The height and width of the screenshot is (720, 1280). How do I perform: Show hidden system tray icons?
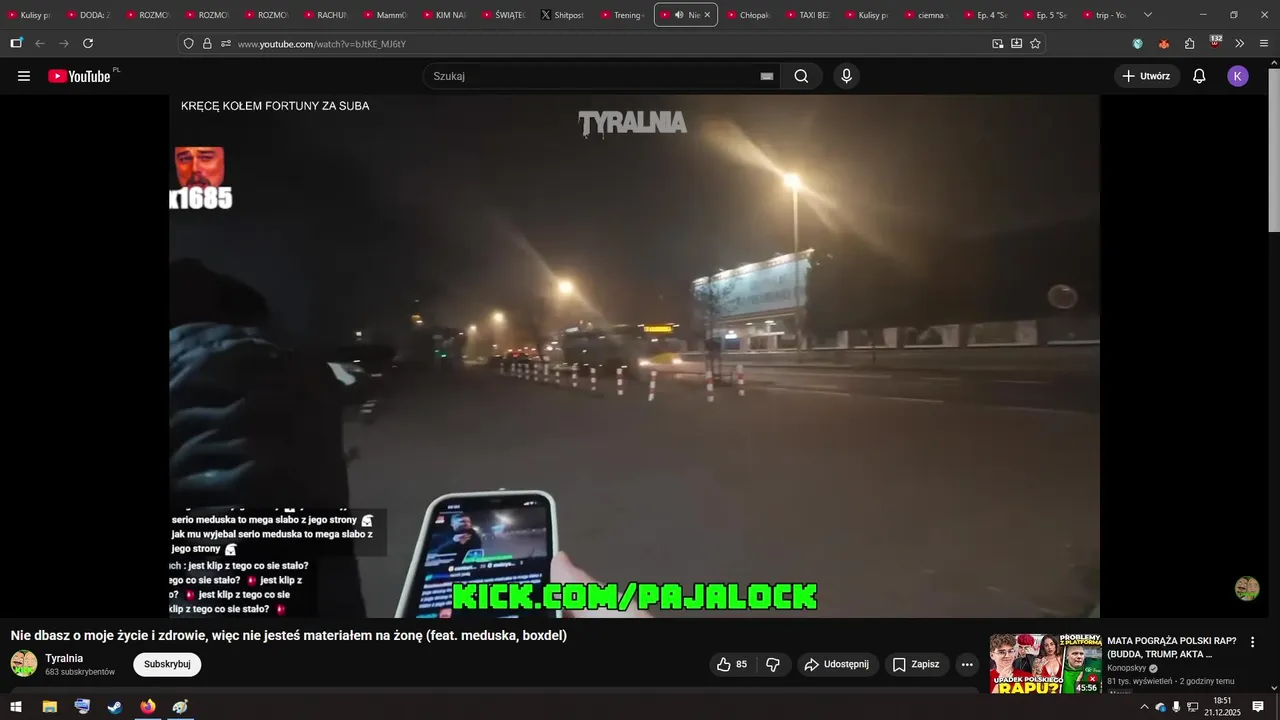click(x=1144, y=707)
